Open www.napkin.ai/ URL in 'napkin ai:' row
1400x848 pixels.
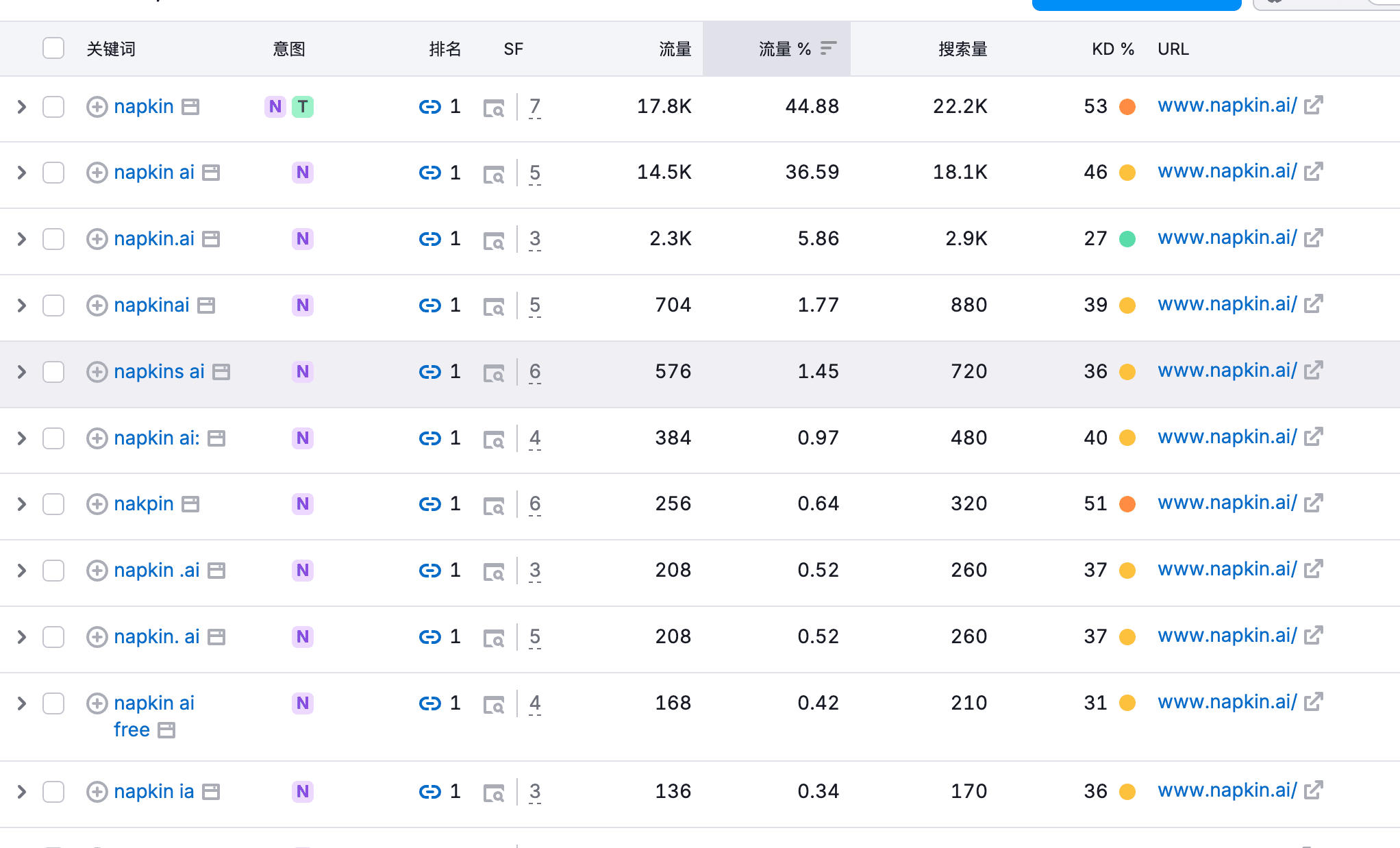pyautogui.click(x=1227, y=437)
